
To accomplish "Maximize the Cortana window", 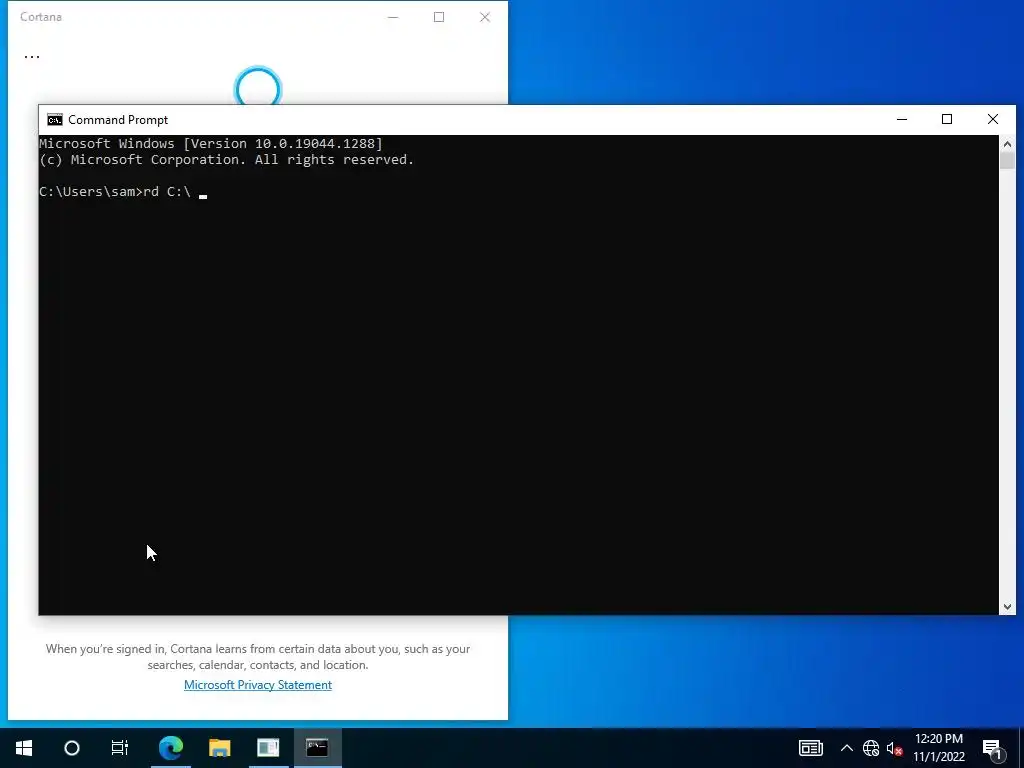I will 439,17.
